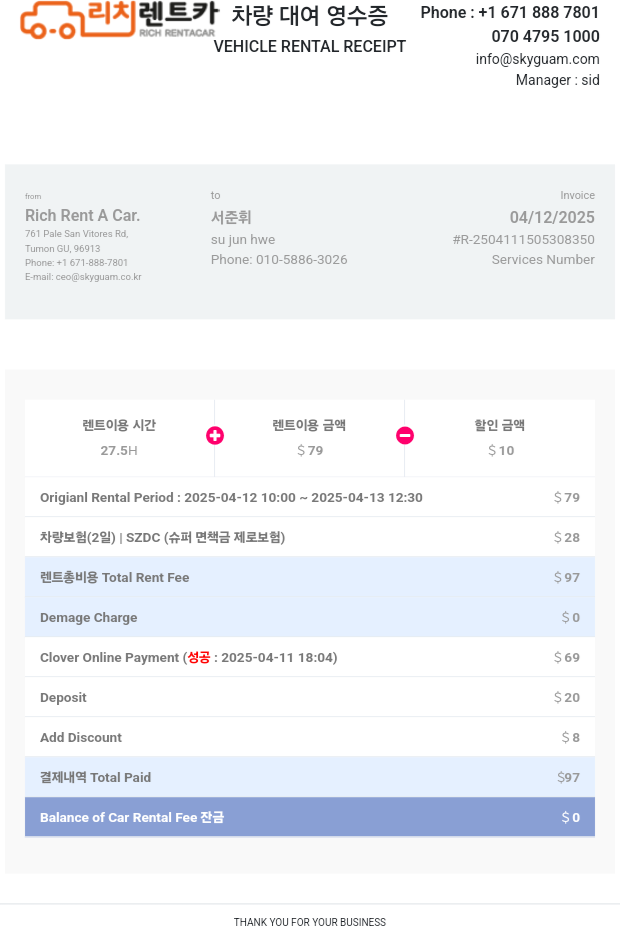Image resolution: width=620 pixels, height=930 pixels.
Task: Select the invoice number #R-2504111505308350
Action: pos(523,240)
